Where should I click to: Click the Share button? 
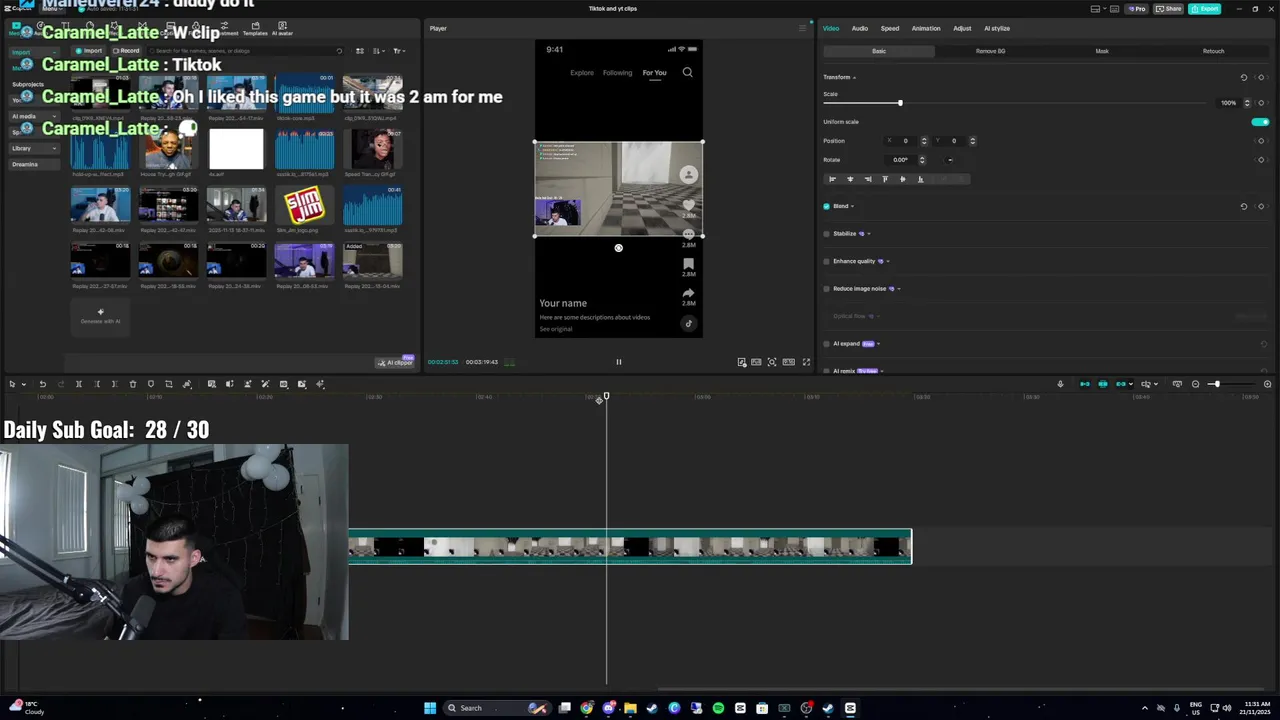click(x=1169, y=9)
